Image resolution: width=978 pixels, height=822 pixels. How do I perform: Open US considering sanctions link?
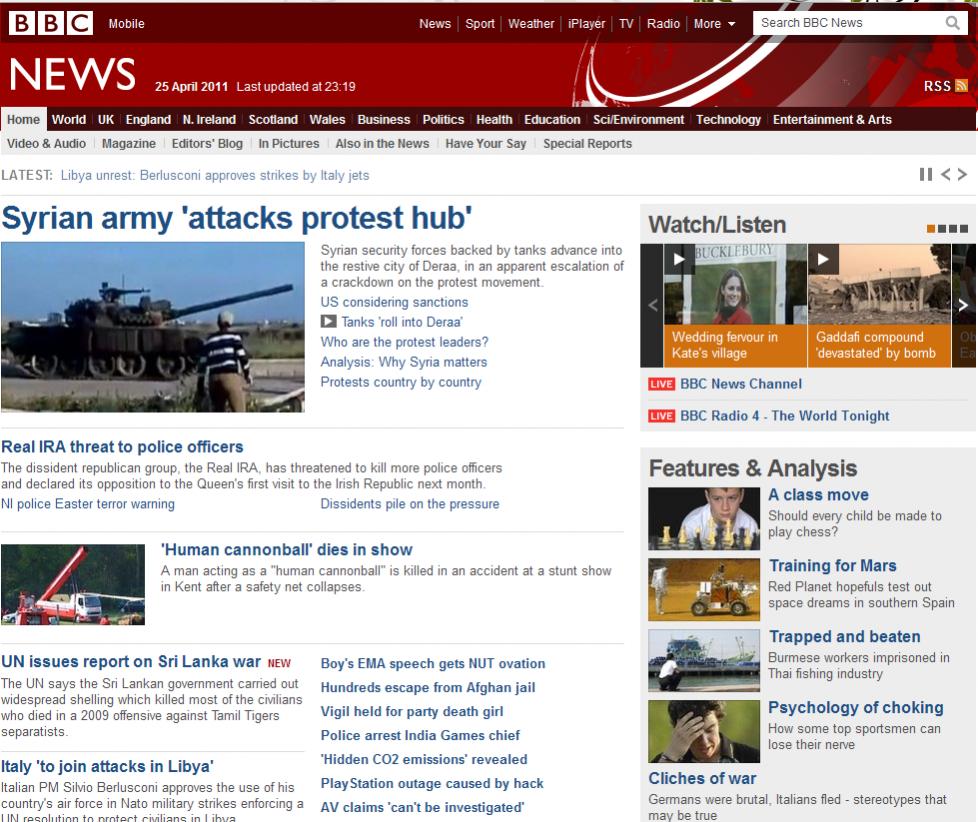pyautogui.click(x=394, y=302)
